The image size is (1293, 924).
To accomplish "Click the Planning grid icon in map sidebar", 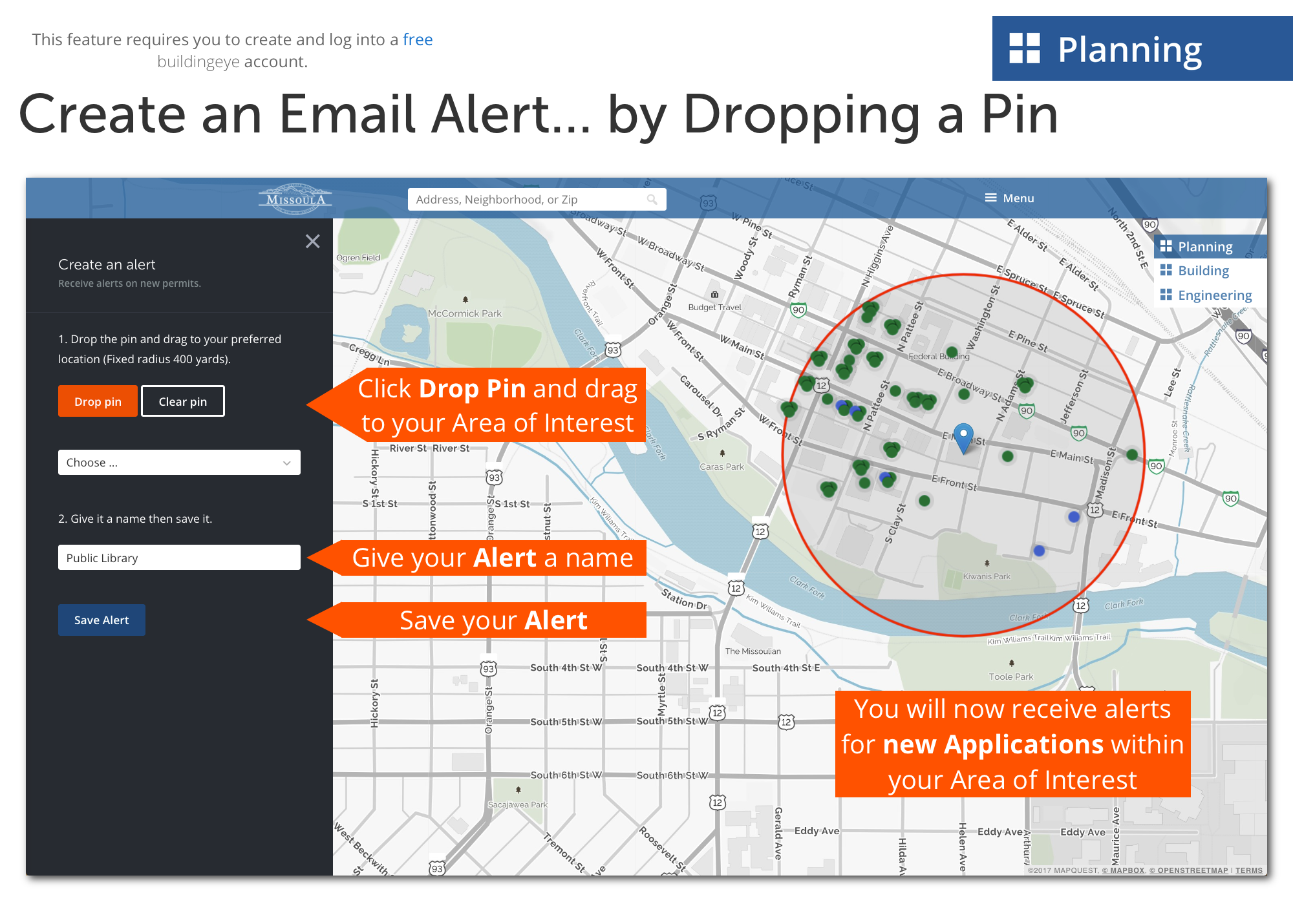I will [1166, 246].
